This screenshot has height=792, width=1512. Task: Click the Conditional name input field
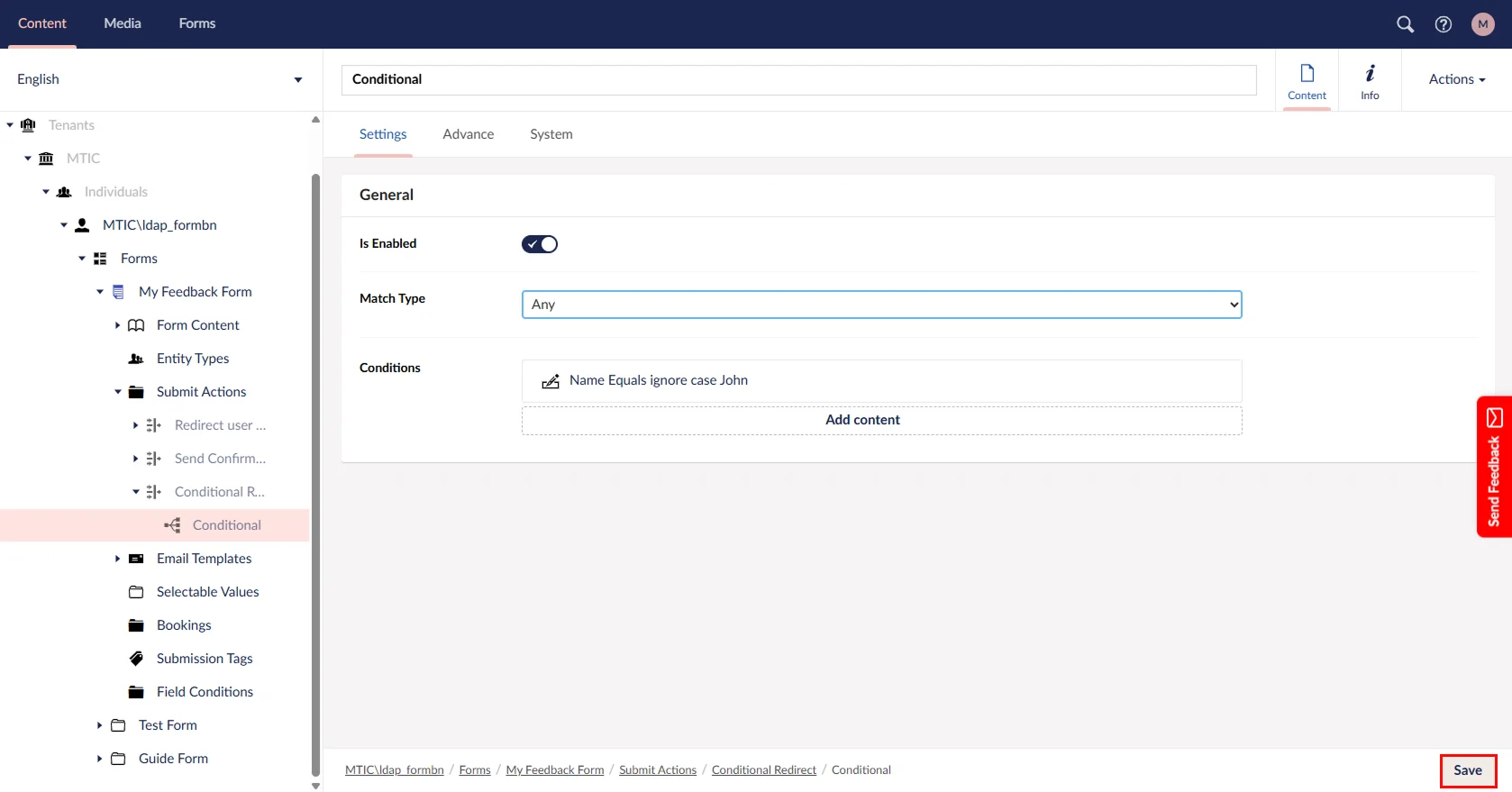798,79
